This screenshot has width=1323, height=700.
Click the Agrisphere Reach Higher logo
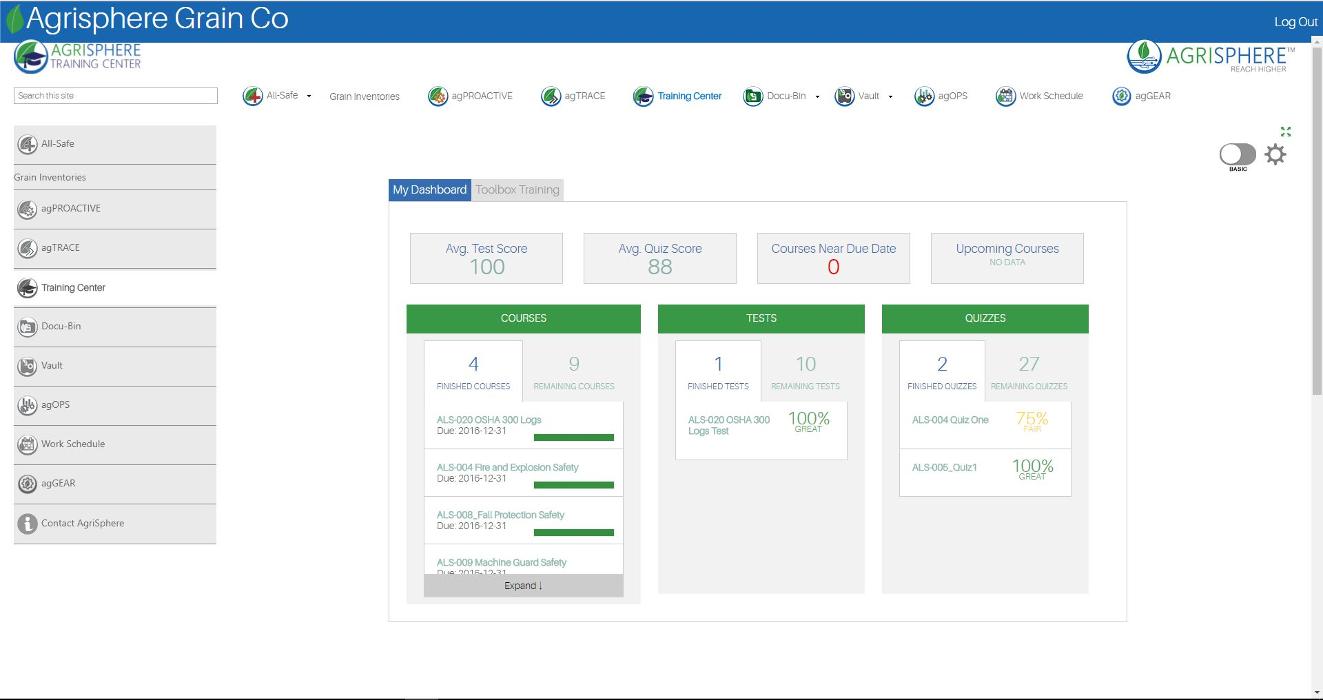pos(1211,57)
